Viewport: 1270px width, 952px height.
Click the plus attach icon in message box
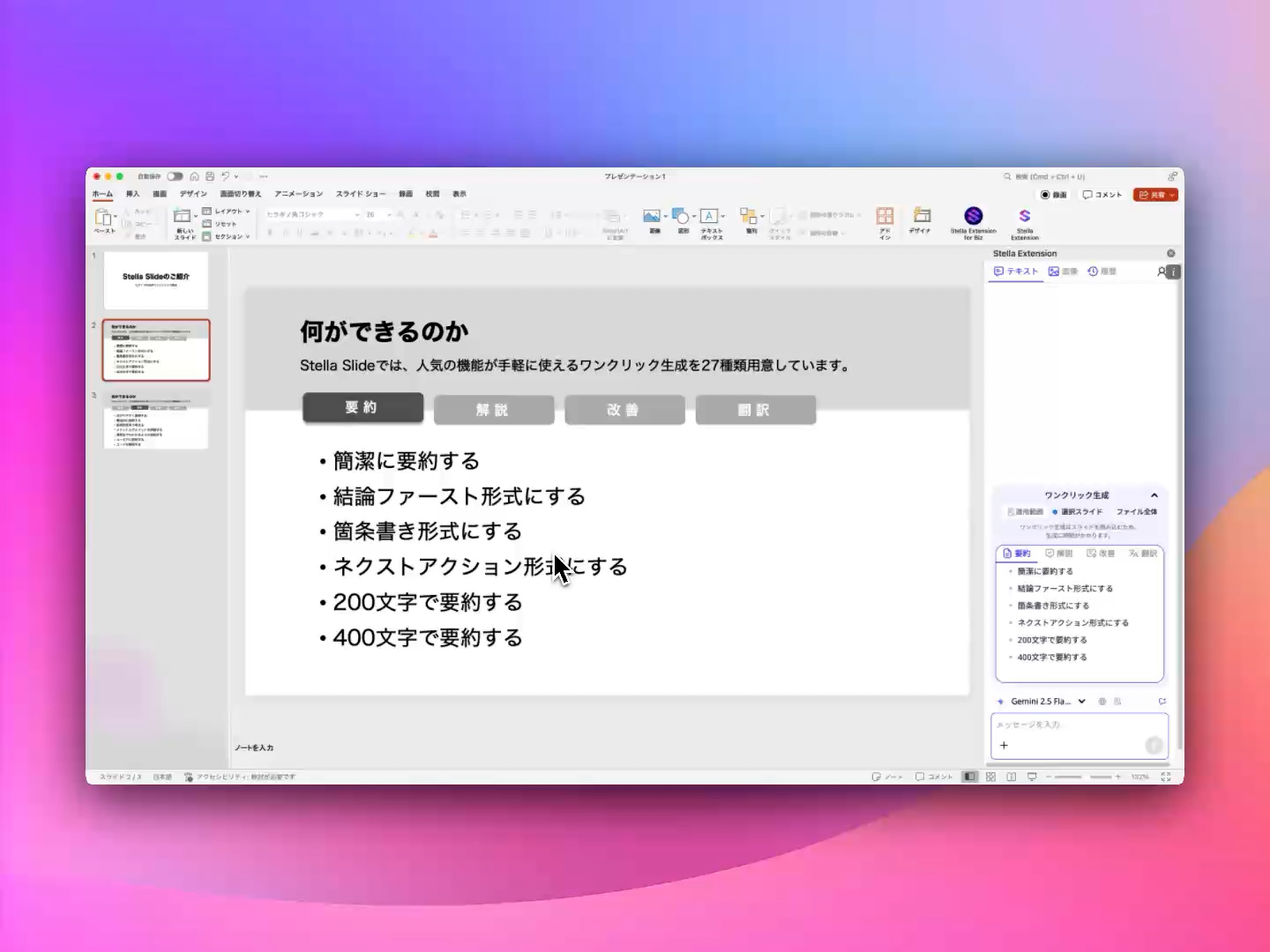[x=1004, y=745]
